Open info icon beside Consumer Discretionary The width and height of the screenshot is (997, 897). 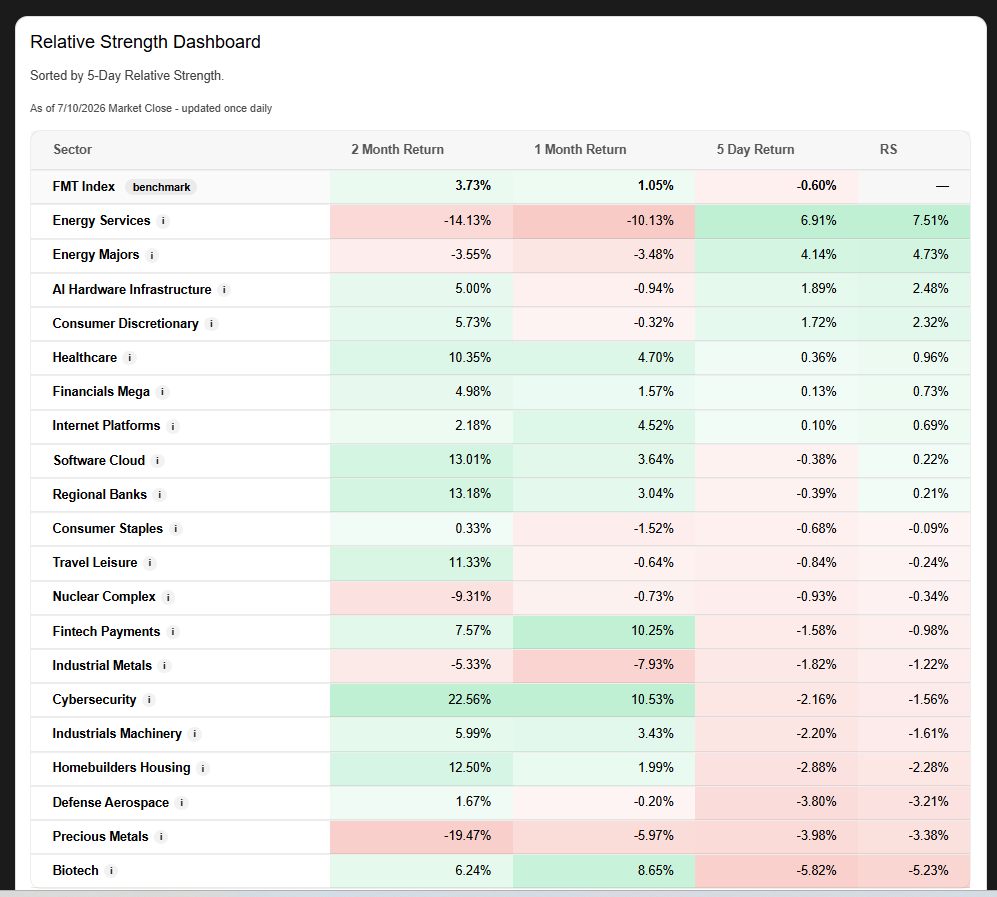point(212,324)
